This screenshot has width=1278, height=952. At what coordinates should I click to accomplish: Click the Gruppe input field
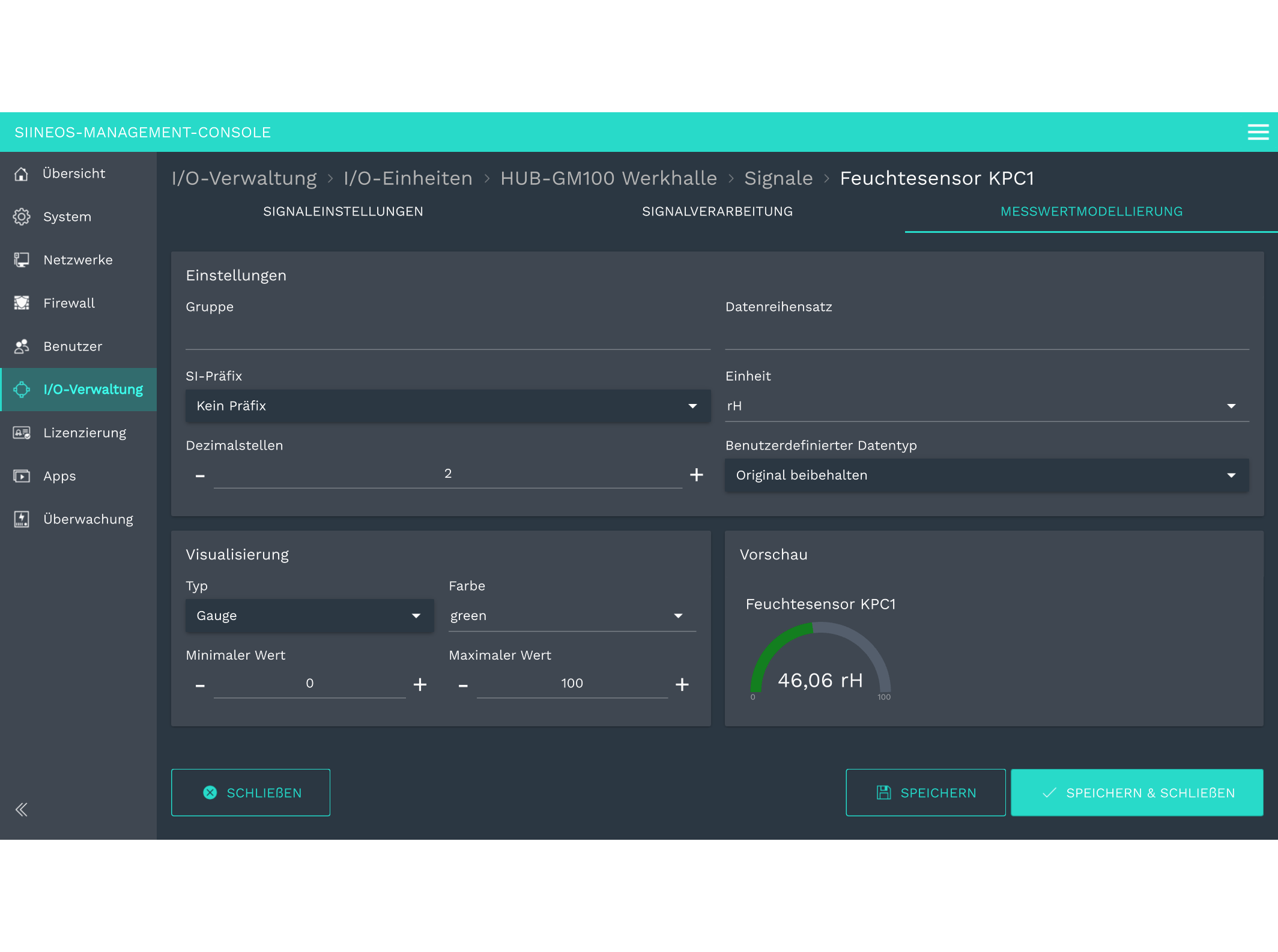click(x=448, y=335)
